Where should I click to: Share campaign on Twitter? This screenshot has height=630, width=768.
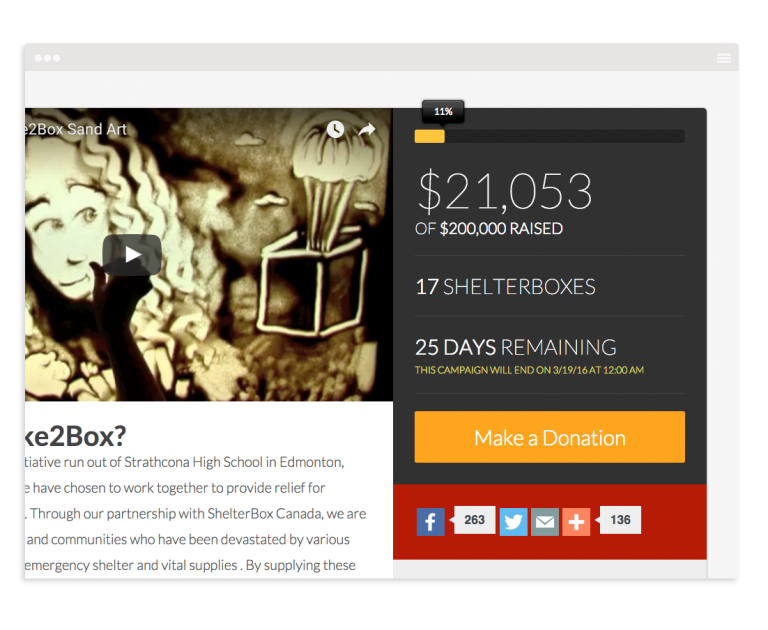(513, 522)
